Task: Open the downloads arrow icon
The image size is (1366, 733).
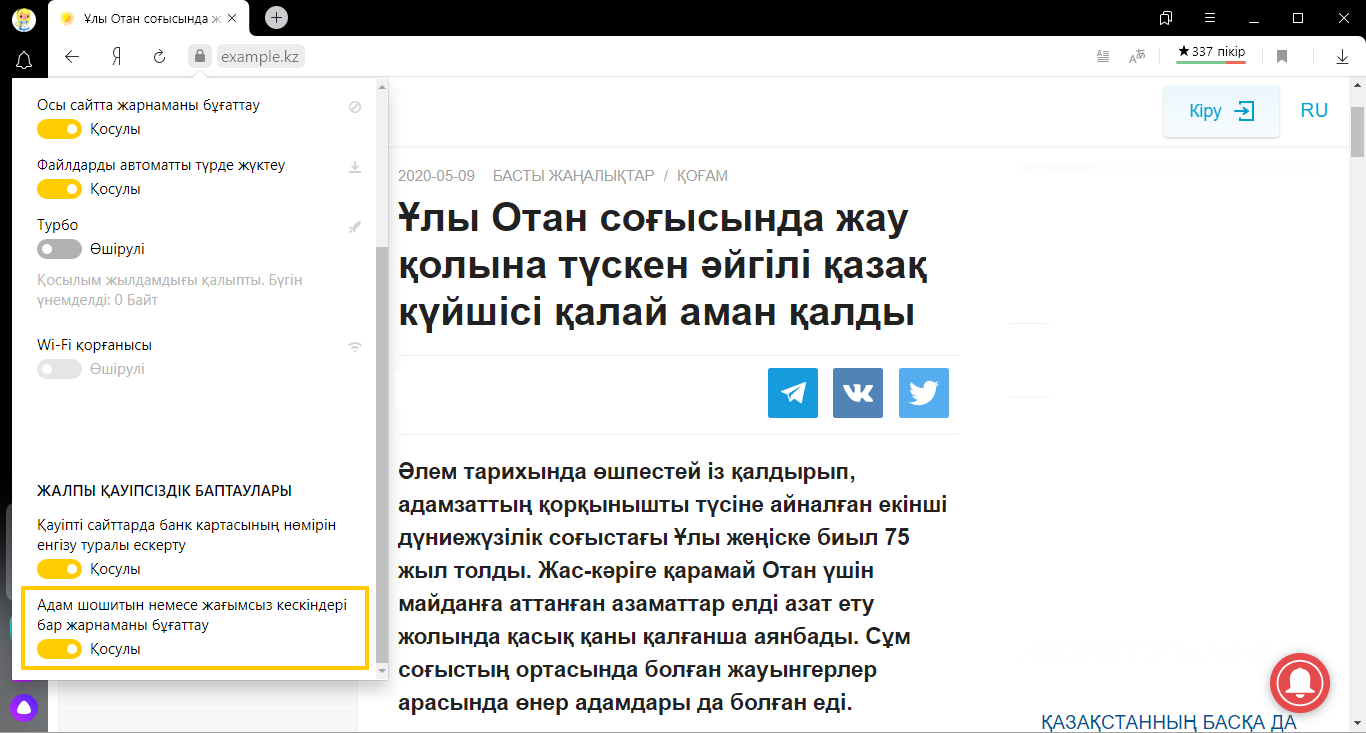Action: click(1342, 57)
